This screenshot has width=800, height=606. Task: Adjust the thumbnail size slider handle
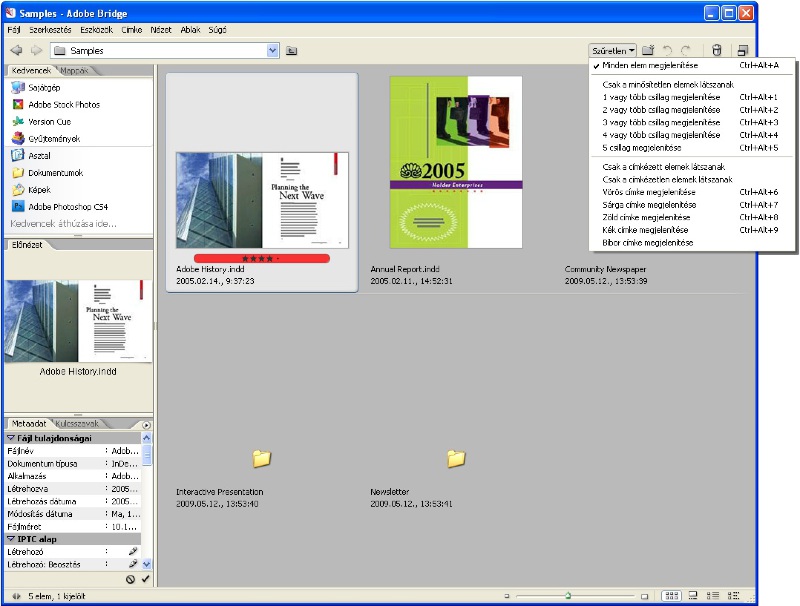click(x=568, y=595)
